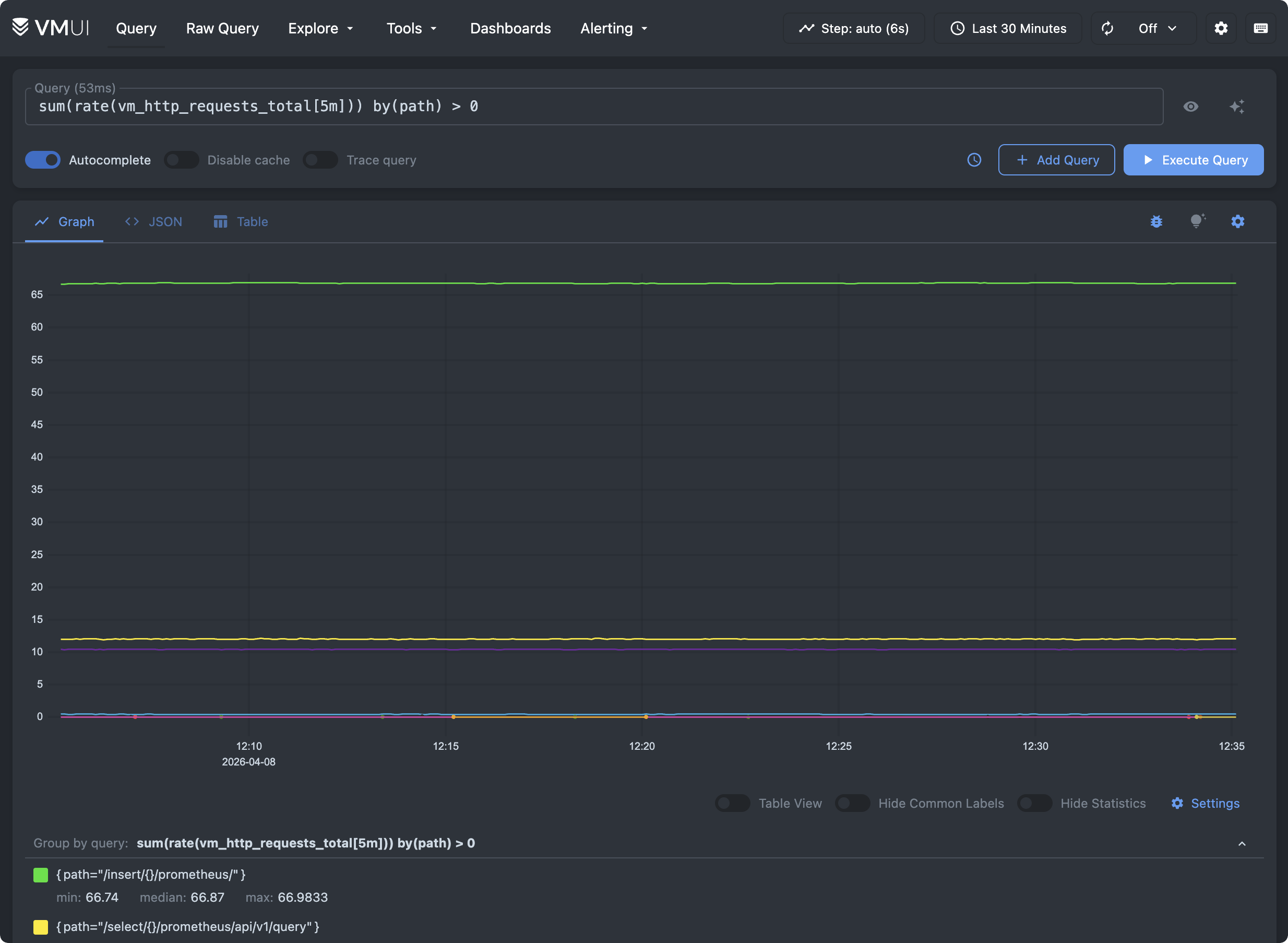Open the auto-refresh Off dropdown
Screen dimensions: 1288x943
pos(1158,28)
